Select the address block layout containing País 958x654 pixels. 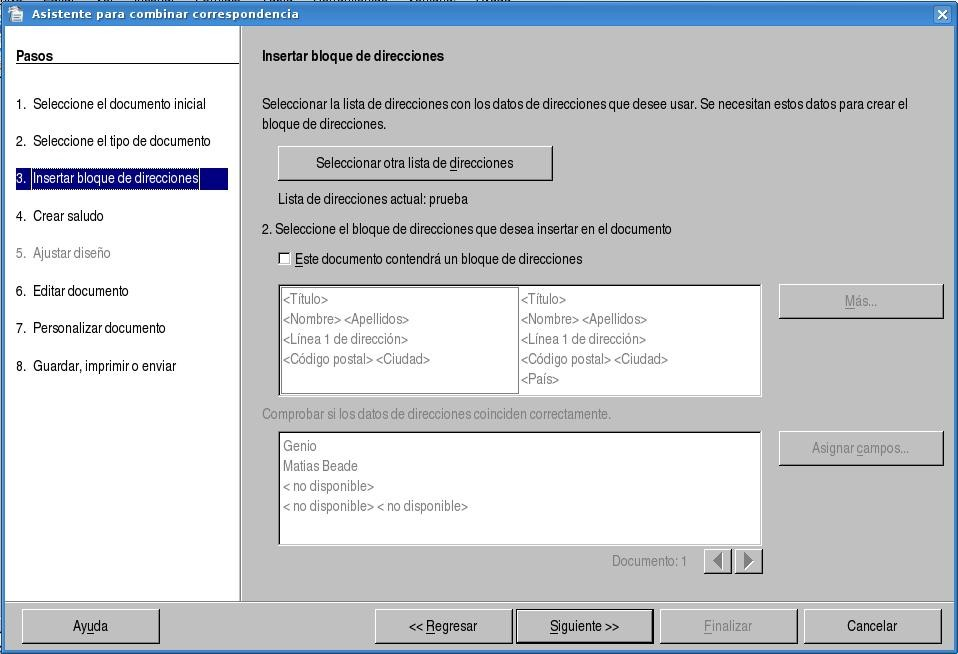[639, 340]
